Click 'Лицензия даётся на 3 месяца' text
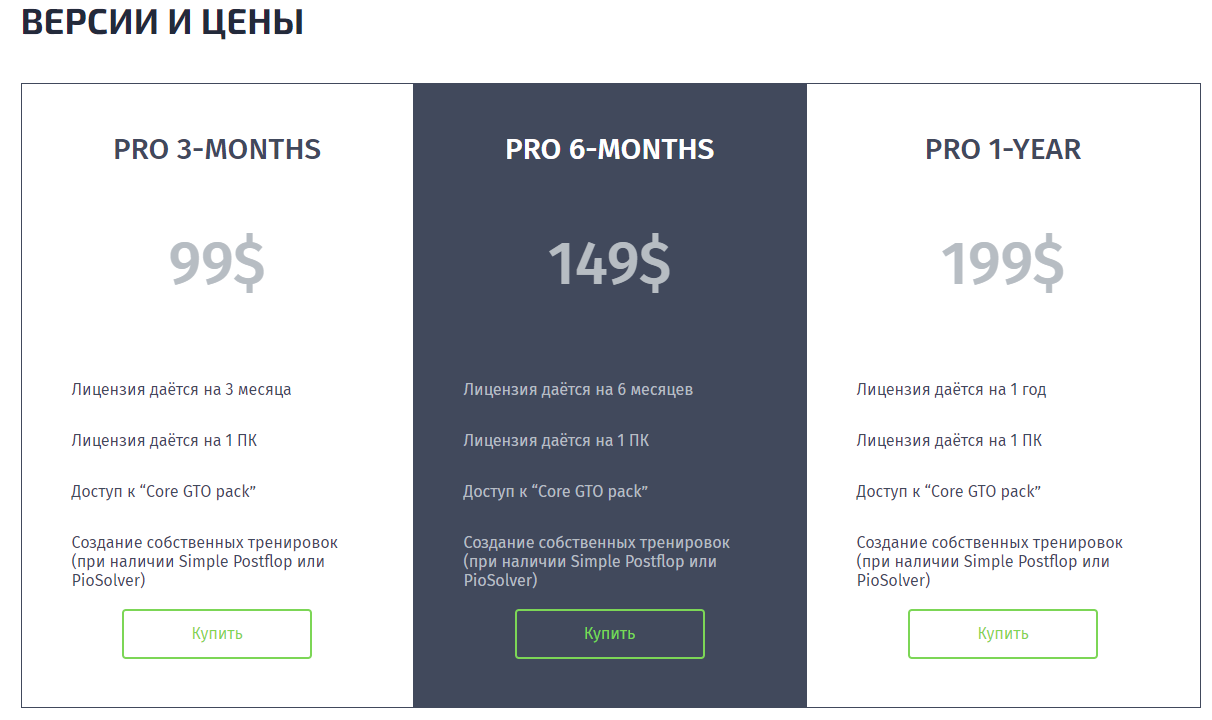Screen dimensions: 1212x720 [181, 389]
